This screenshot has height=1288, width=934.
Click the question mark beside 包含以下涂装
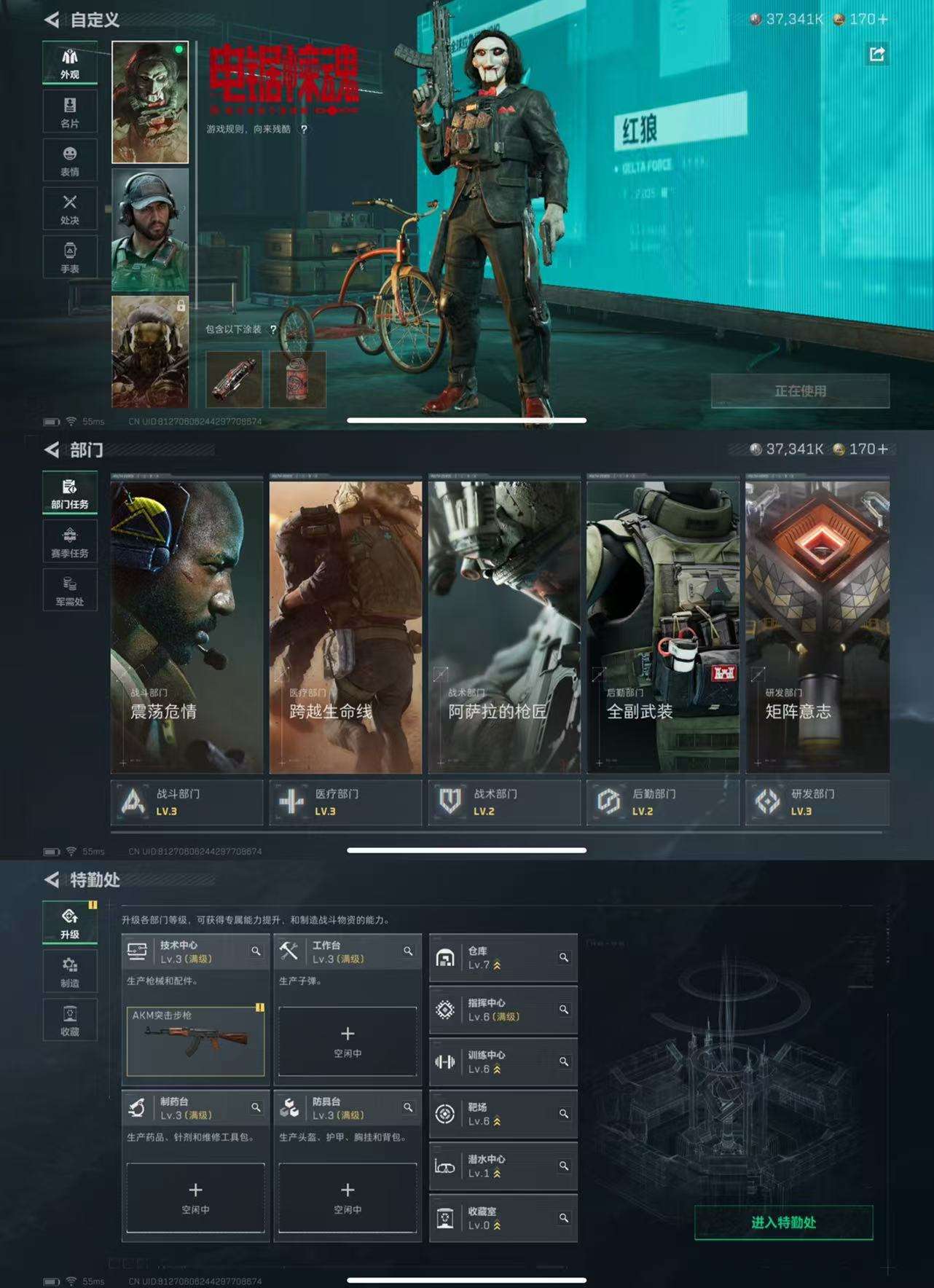pos(273,330)
